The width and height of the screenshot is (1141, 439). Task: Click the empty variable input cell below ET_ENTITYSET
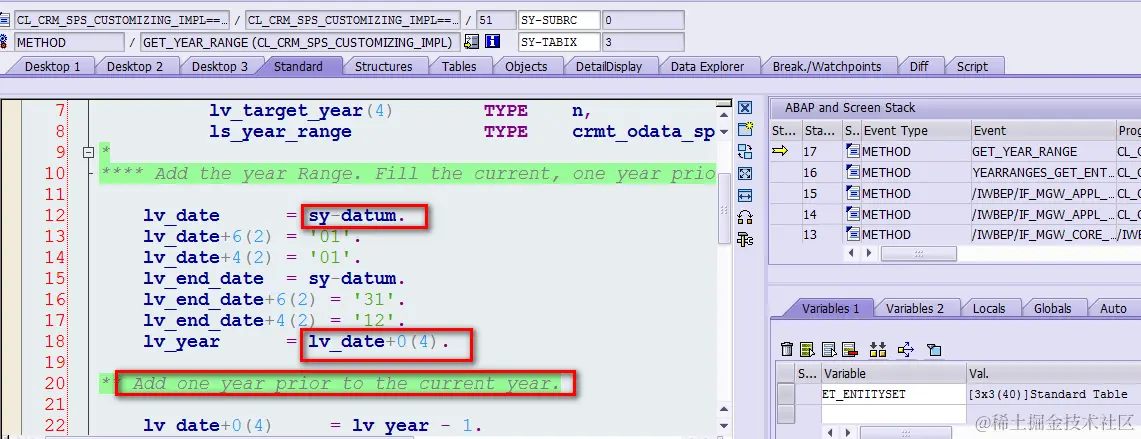pyautogui.click(x=894, y=413)
